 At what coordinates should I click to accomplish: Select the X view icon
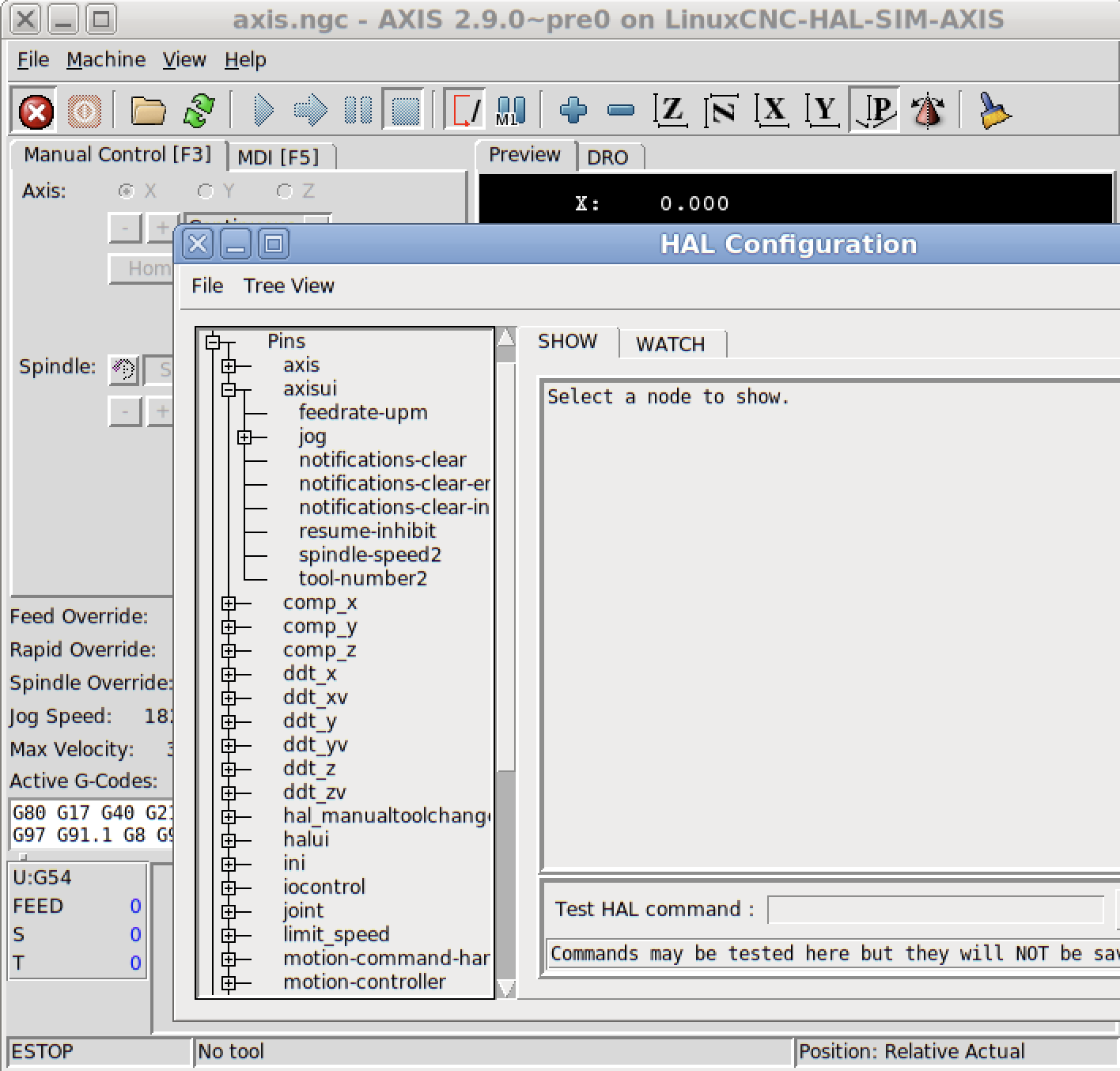772,110
